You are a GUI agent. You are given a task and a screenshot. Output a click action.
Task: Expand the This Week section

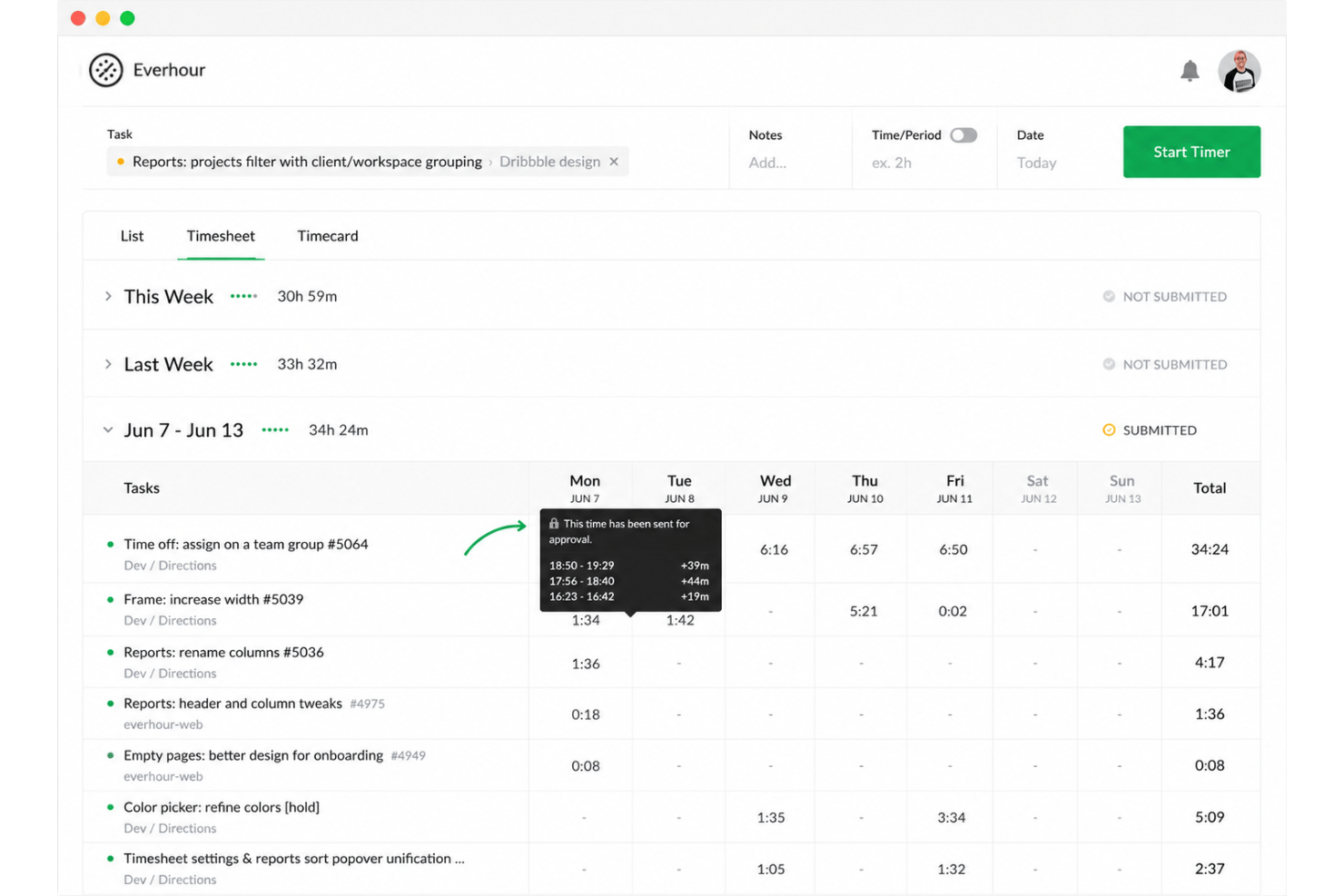[108, 296]
